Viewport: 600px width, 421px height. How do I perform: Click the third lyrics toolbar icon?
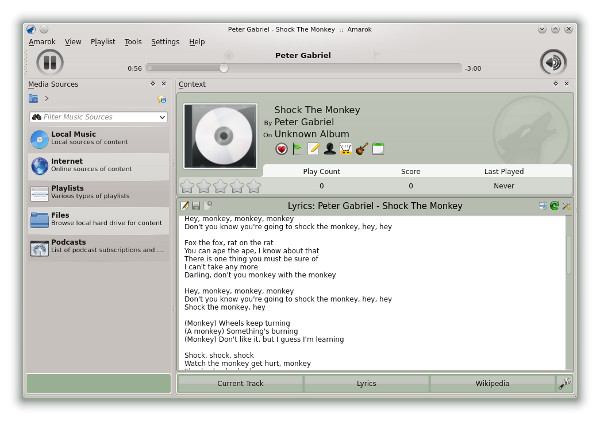click(x=208, y=206)
